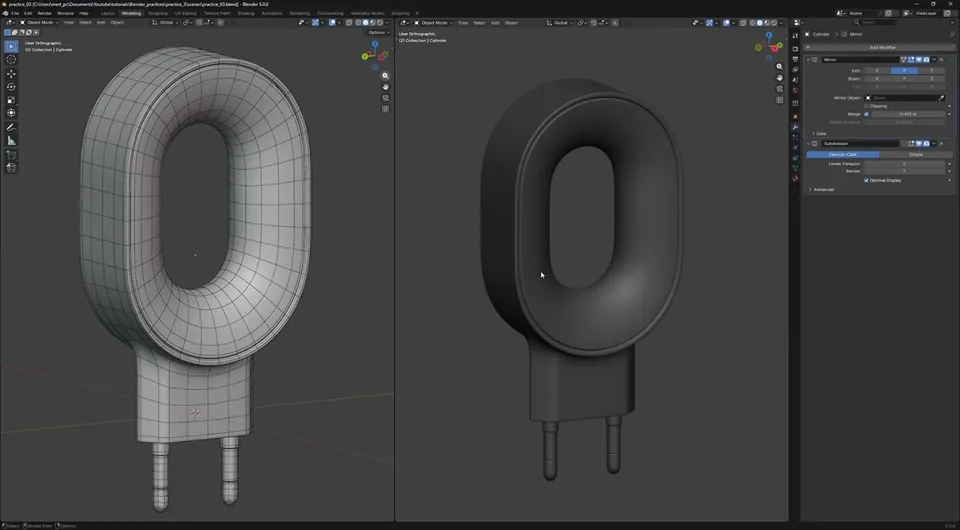Open the Modifiers wrench properties tab
The height and width of the screenshot is (530, 960).
(x=795, y=127)
